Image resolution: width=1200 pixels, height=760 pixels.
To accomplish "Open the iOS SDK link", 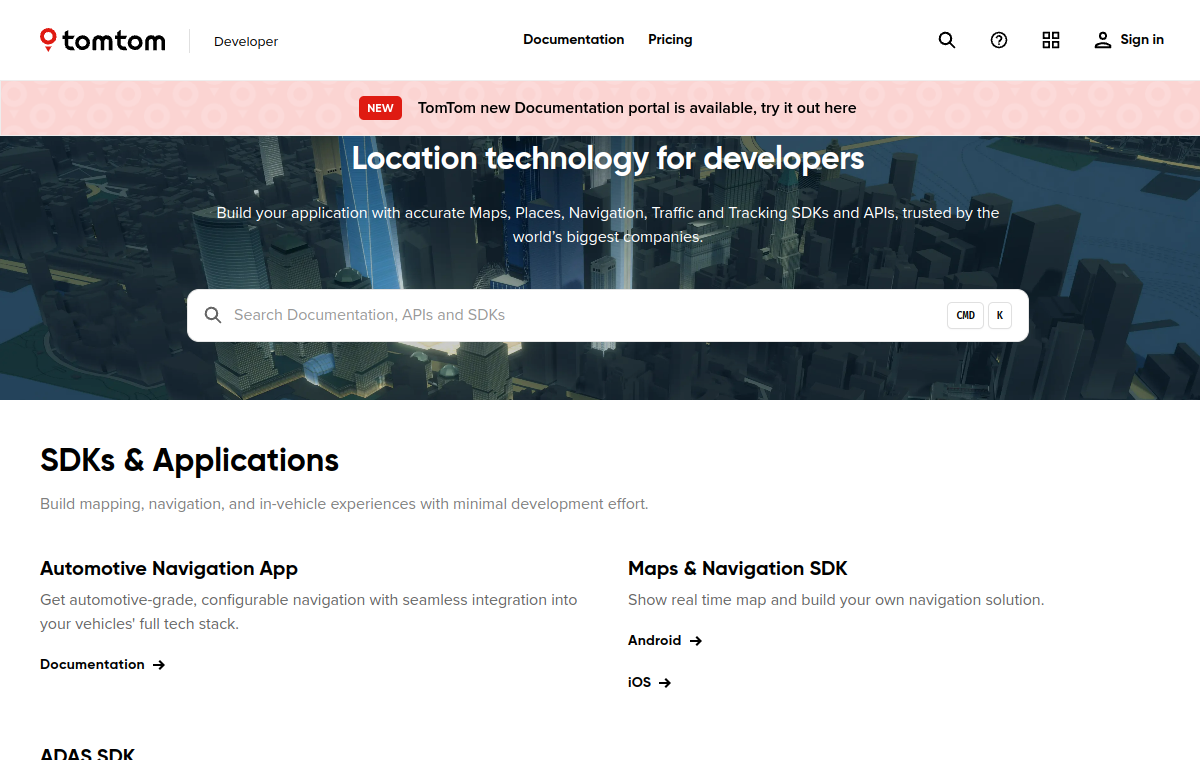I will [649, 683].
